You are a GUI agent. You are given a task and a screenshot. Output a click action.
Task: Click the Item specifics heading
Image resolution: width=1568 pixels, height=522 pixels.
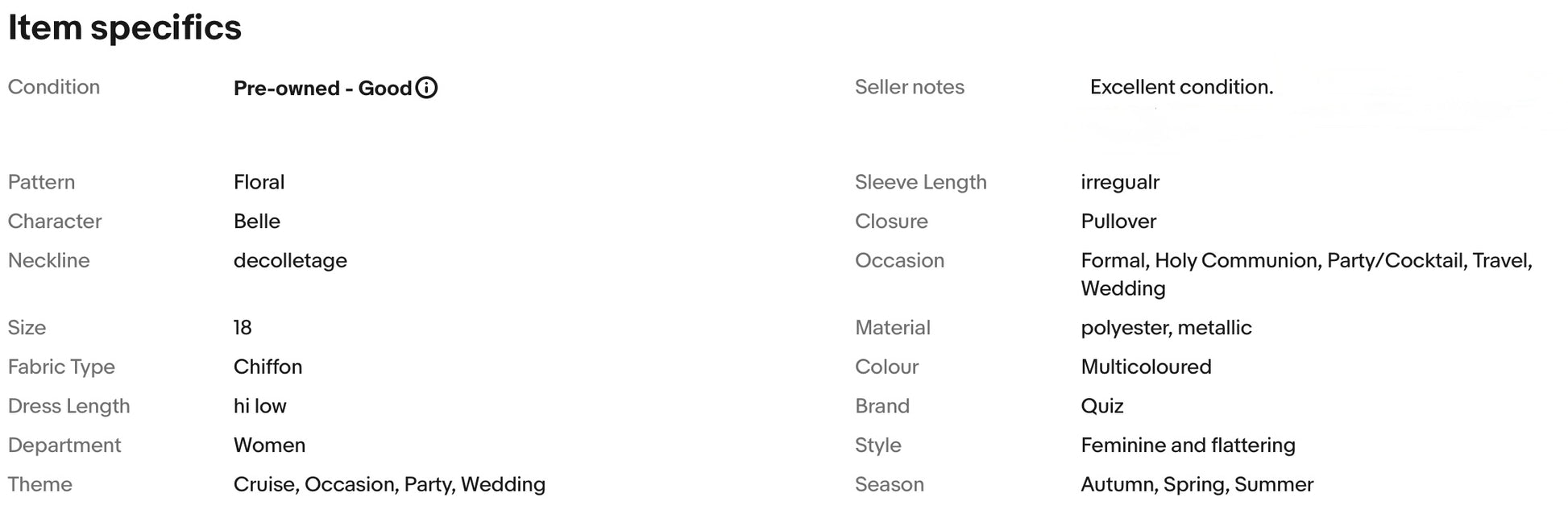tap(125, 27)
